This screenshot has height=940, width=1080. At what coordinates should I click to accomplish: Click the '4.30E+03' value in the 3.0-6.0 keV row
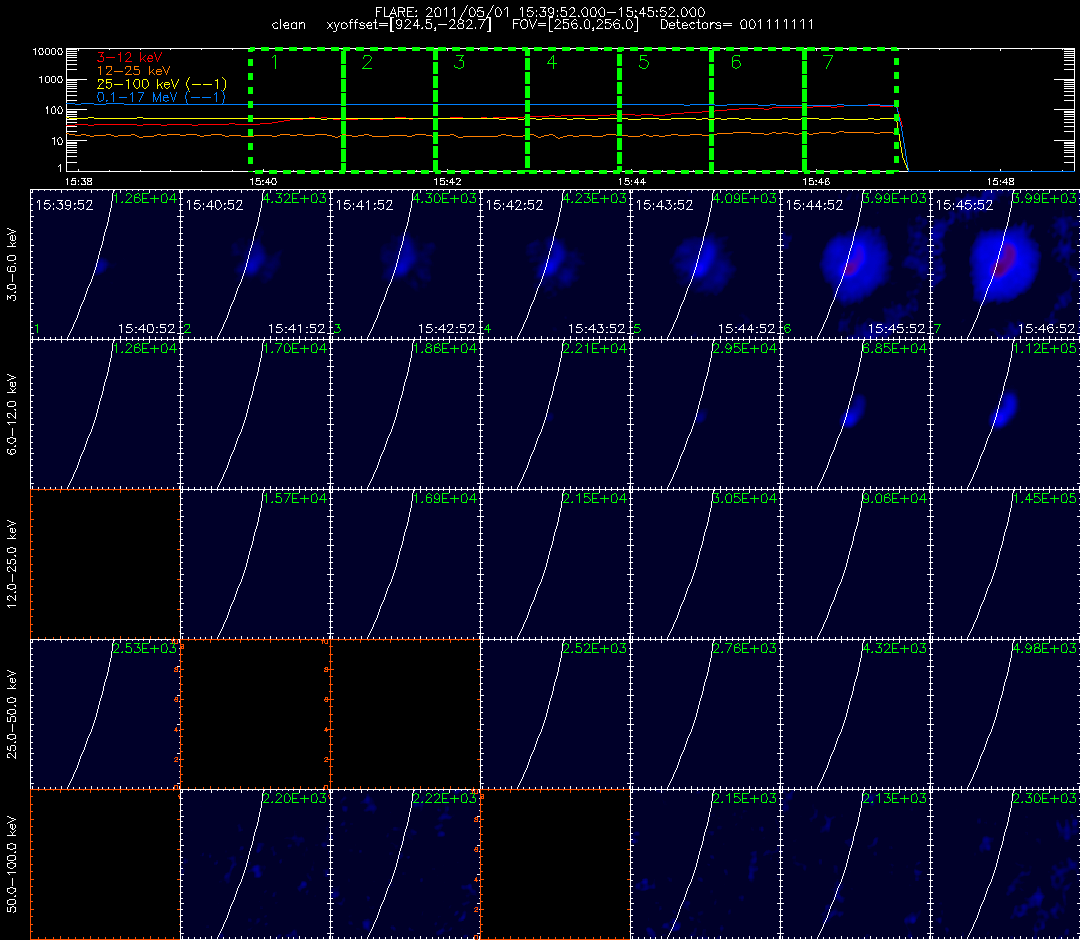pos(444,198)
